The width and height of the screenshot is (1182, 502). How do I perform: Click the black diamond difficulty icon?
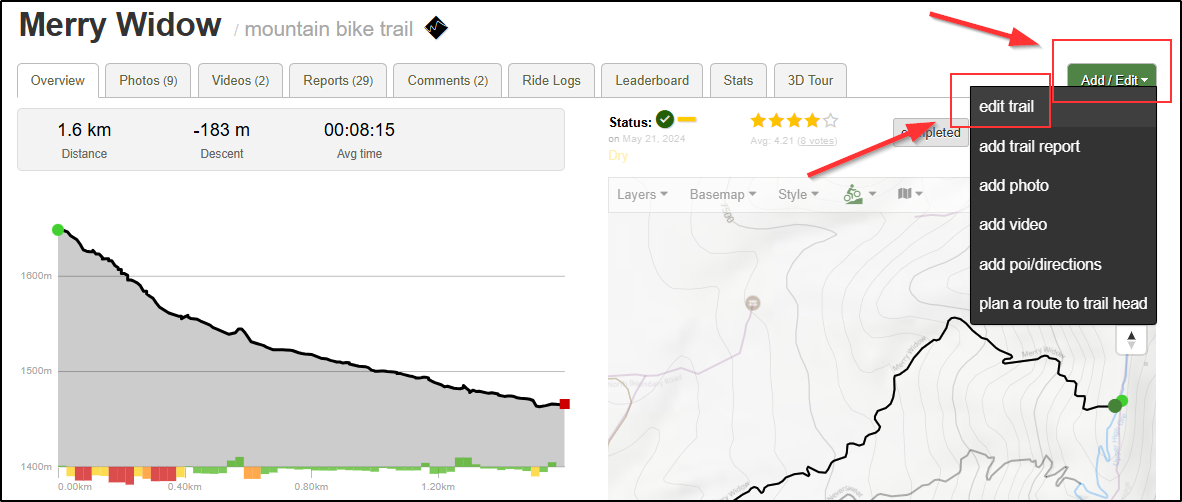436,28
